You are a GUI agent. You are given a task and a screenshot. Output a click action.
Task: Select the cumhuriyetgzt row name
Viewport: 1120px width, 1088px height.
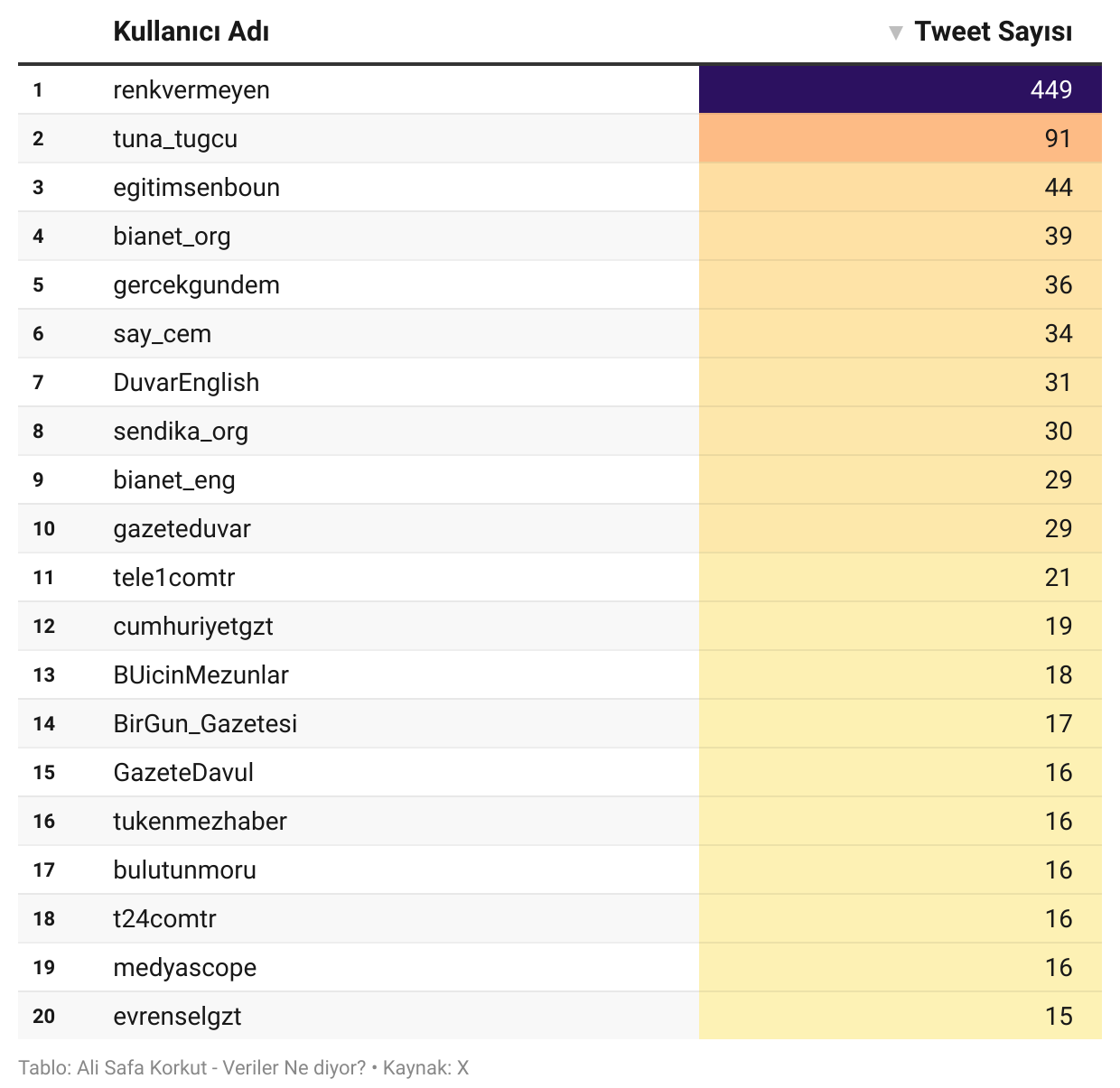[x=192, y=627]
